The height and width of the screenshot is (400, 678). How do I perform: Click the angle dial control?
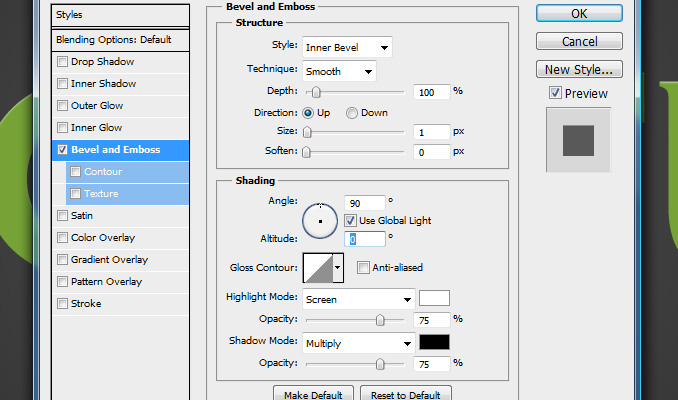(x=320, y=221)
